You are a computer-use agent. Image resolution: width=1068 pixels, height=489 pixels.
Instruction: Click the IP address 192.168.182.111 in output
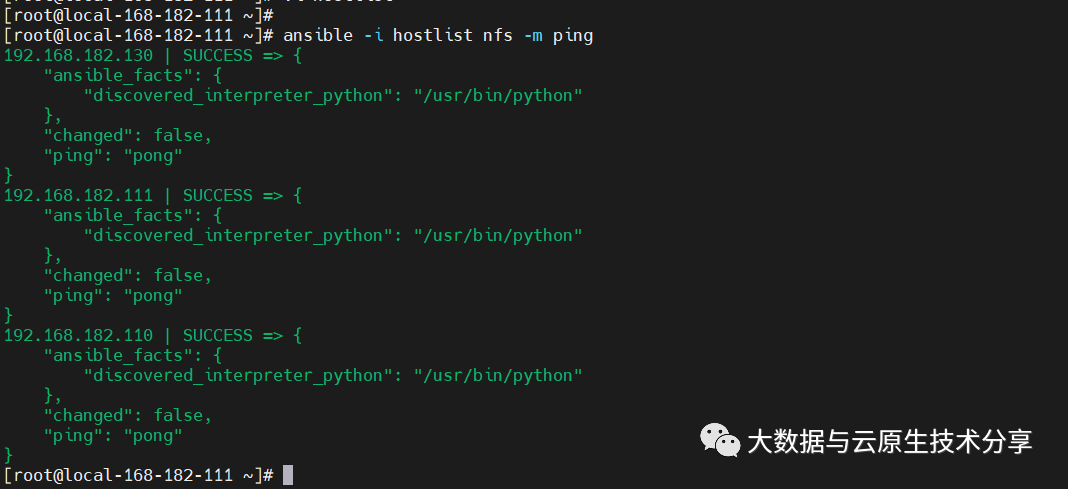pyautogui.click(x=78, y=195)
